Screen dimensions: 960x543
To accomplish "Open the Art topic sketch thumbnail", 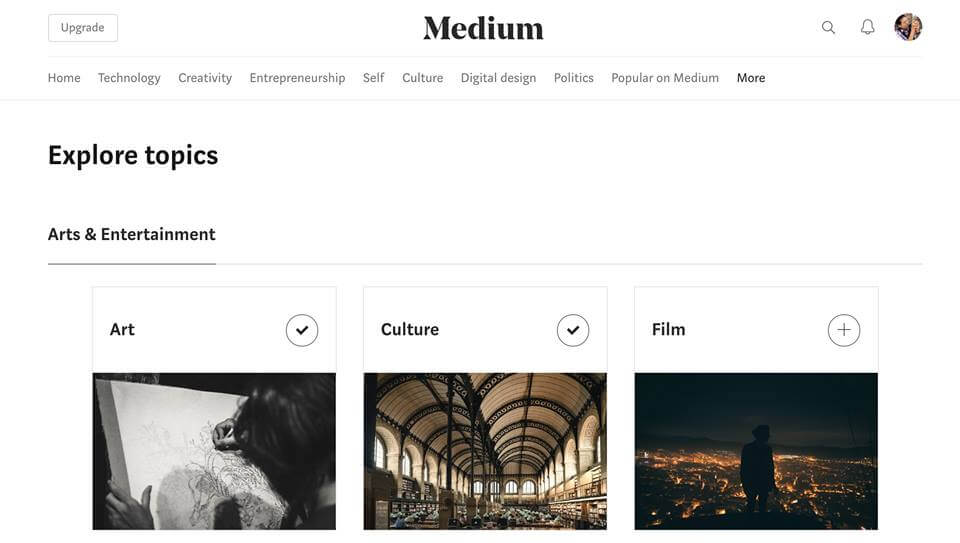I will [214, 451].
